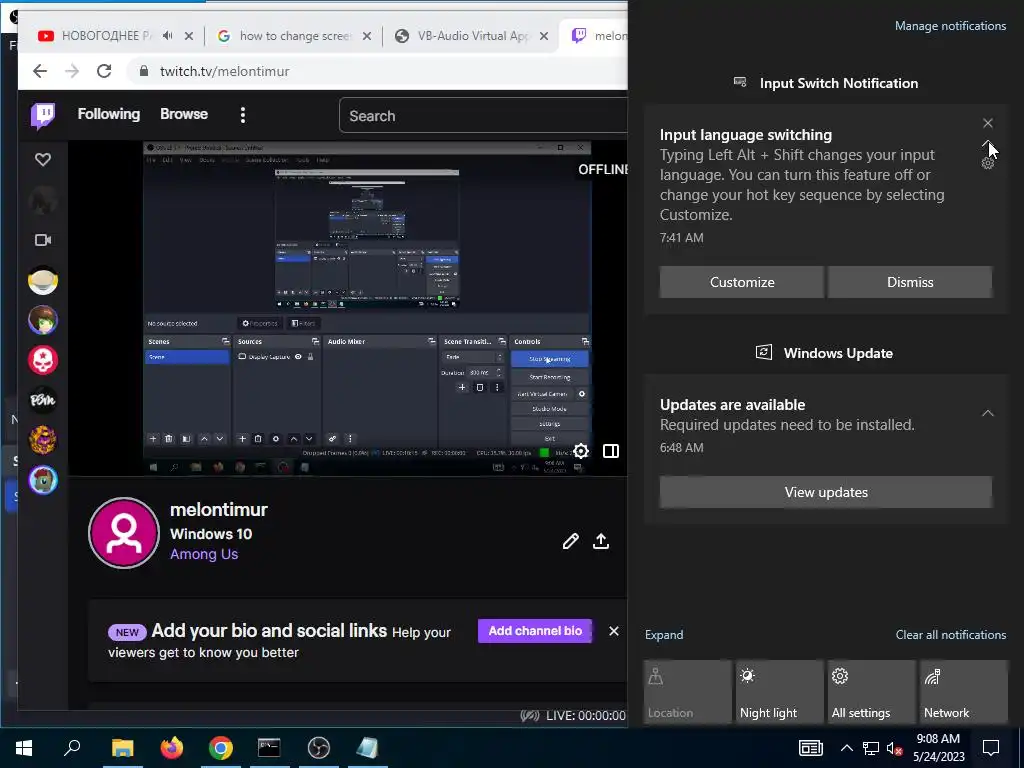This screenshot has width=1024, height=768.
Task: Open video player settings gear
Action: click(x=581, y=451)
